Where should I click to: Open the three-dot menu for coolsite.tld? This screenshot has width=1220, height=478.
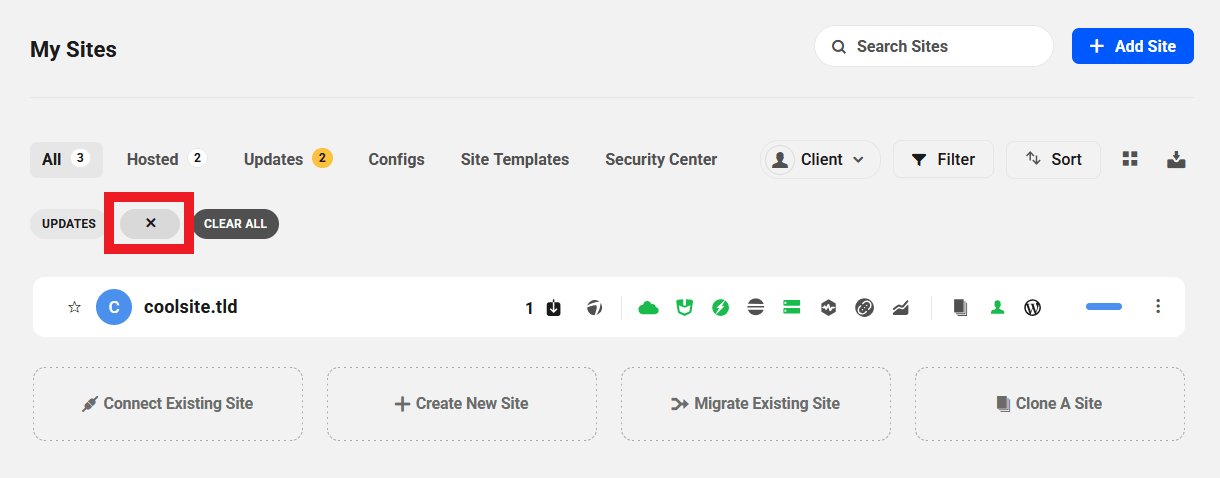pyautogui.click(x=1158, y=307)
